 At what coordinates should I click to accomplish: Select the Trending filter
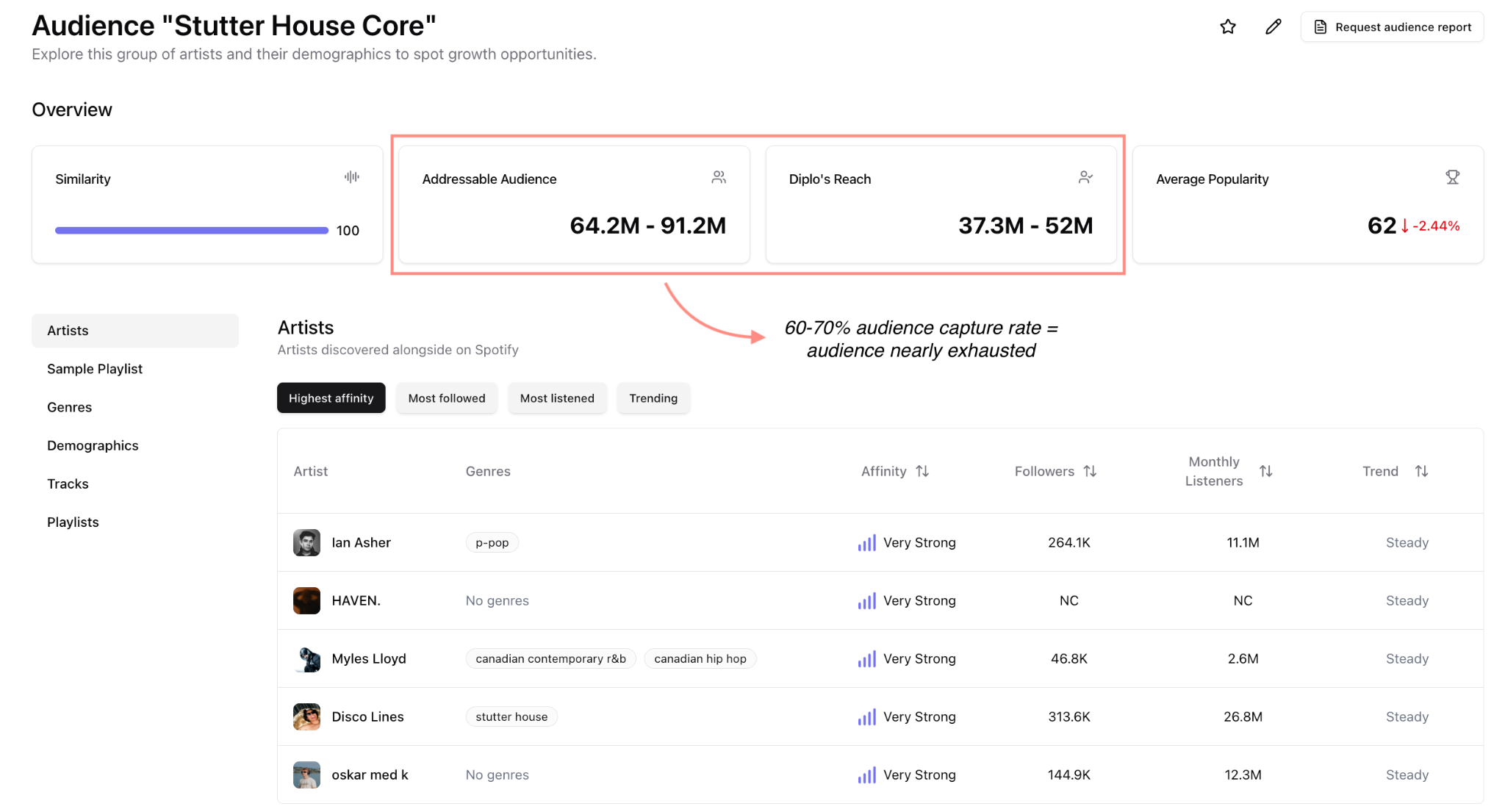[653, 398]
